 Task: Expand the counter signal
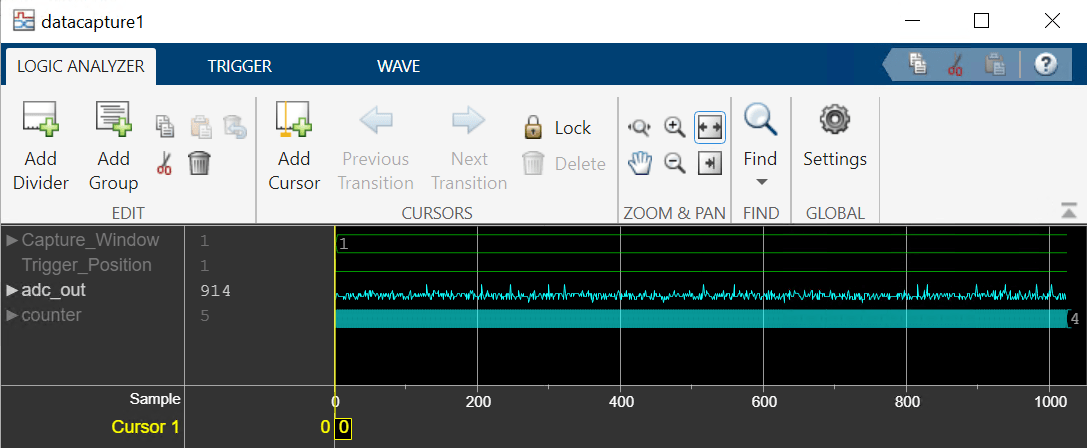[x=11, y=316]
